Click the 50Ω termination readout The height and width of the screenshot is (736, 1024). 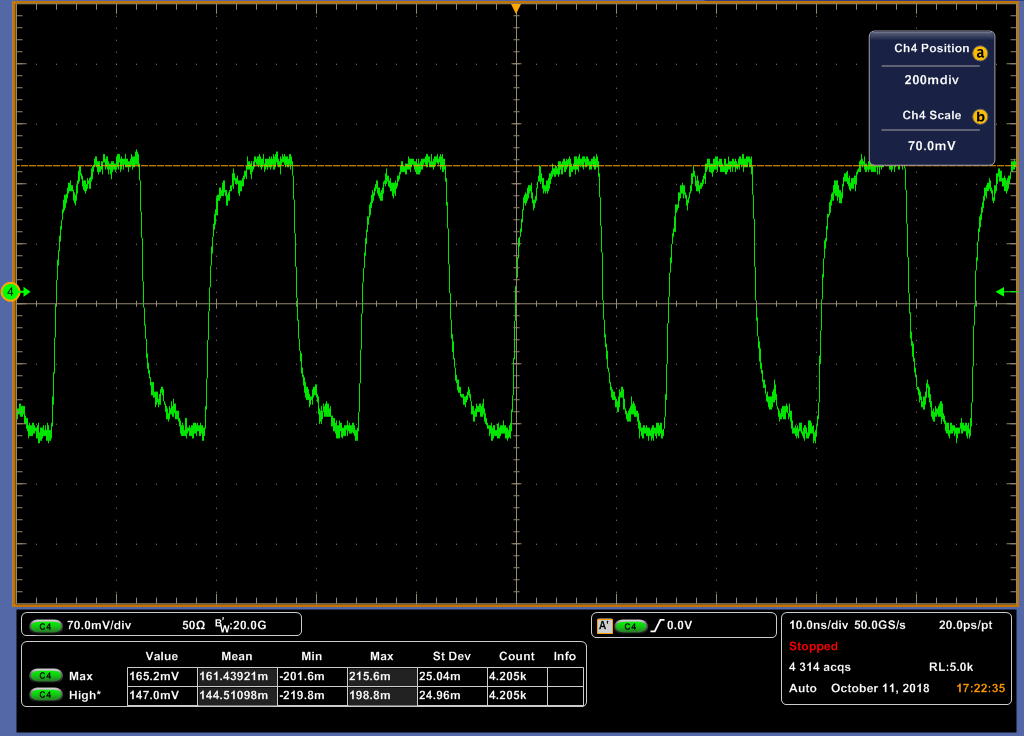(x=193, y=626)
